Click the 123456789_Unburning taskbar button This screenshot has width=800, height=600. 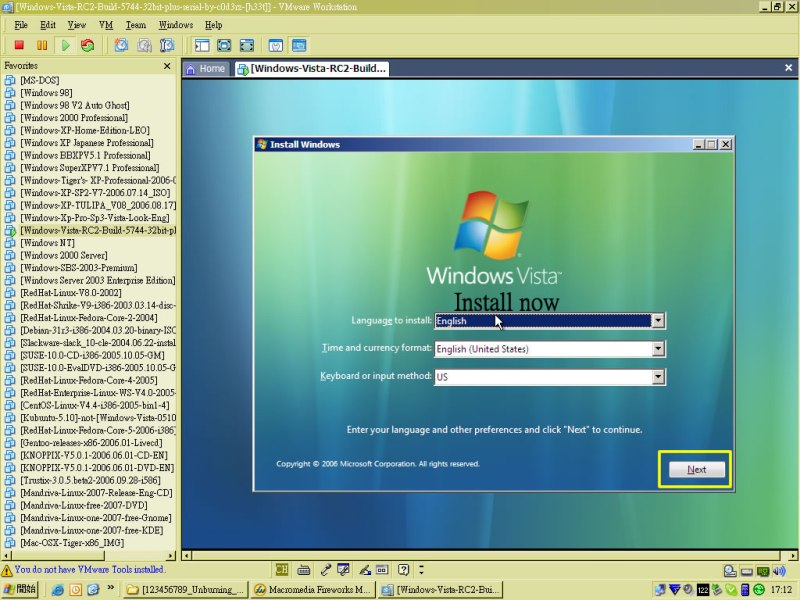click(x=186, y=590)
